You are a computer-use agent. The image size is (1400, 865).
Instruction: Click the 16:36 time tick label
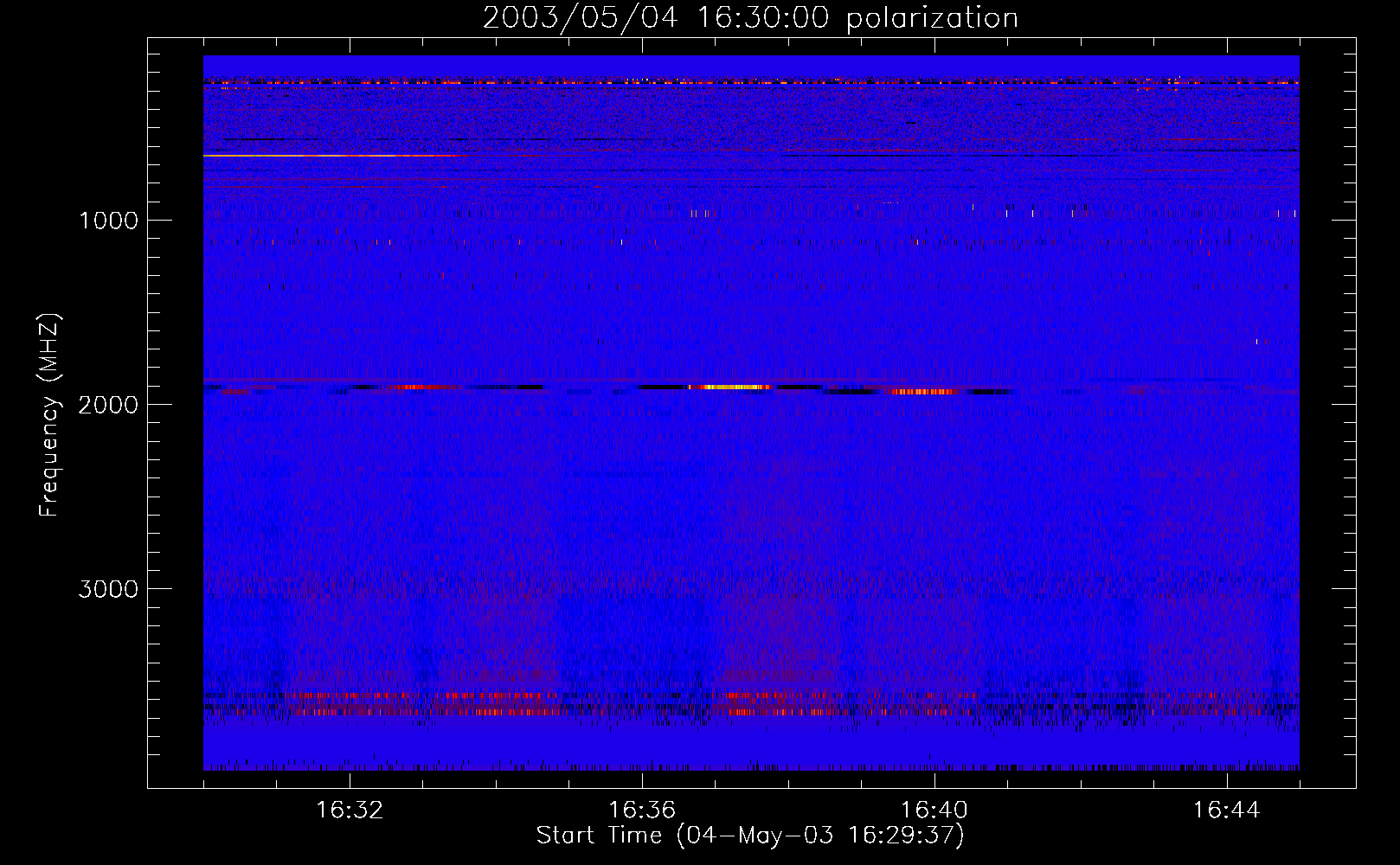point(642,811)
